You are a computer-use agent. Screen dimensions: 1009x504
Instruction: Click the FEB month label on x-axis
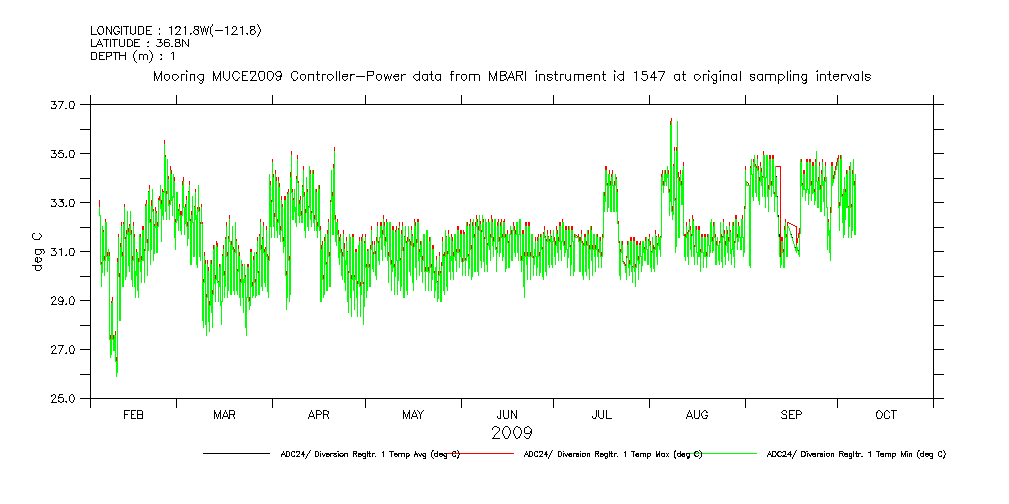pyautogui.click(x=133, y=414)
